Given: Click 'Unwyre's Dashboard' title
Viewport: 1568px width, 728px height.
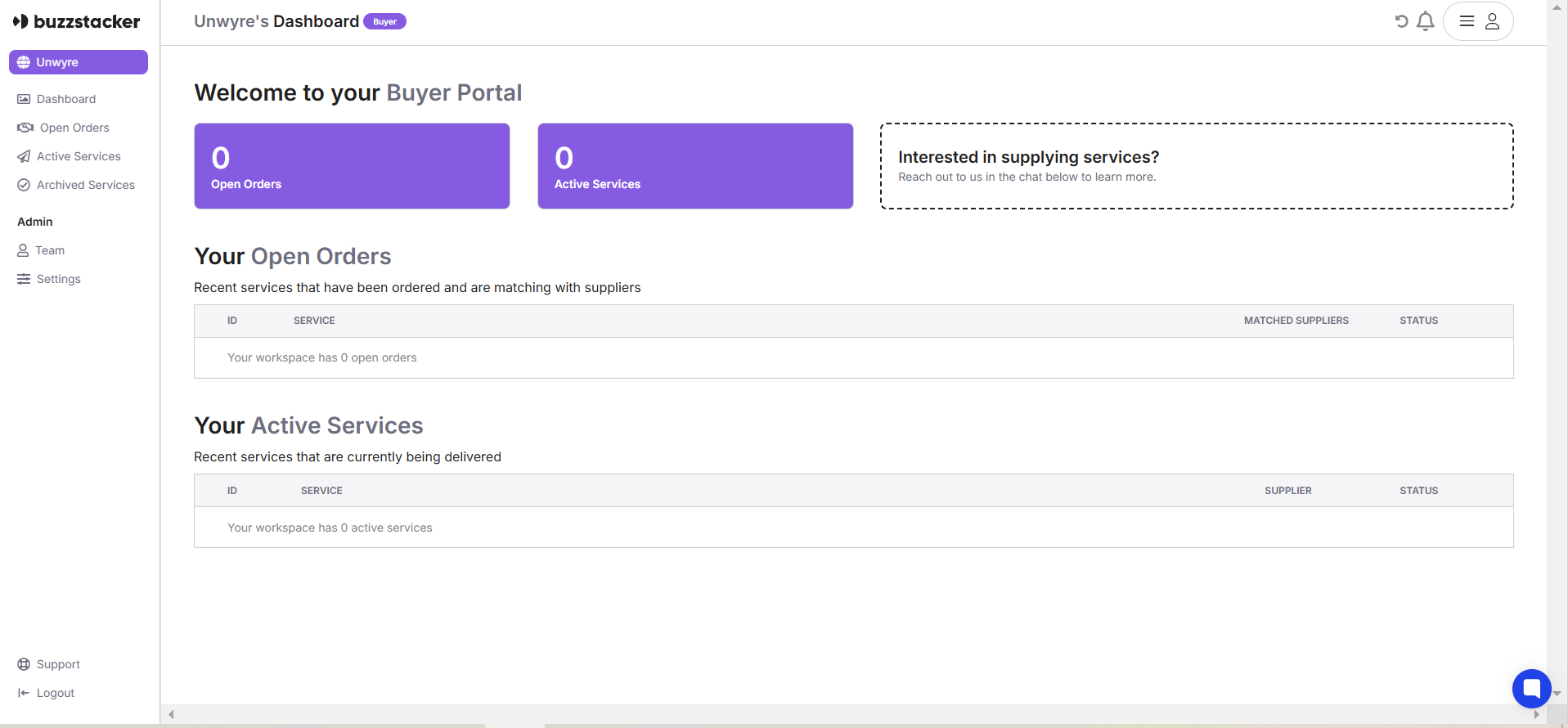Looking at the screenshot, I should click(276, 21).
